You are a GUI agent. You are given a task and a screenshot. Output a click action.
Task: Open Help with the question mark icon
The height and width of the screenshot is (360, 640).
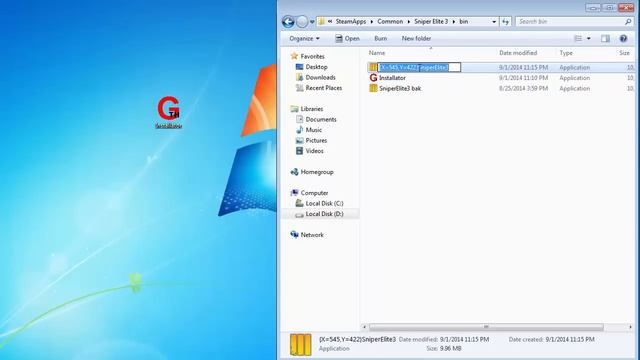pos(623,38)
